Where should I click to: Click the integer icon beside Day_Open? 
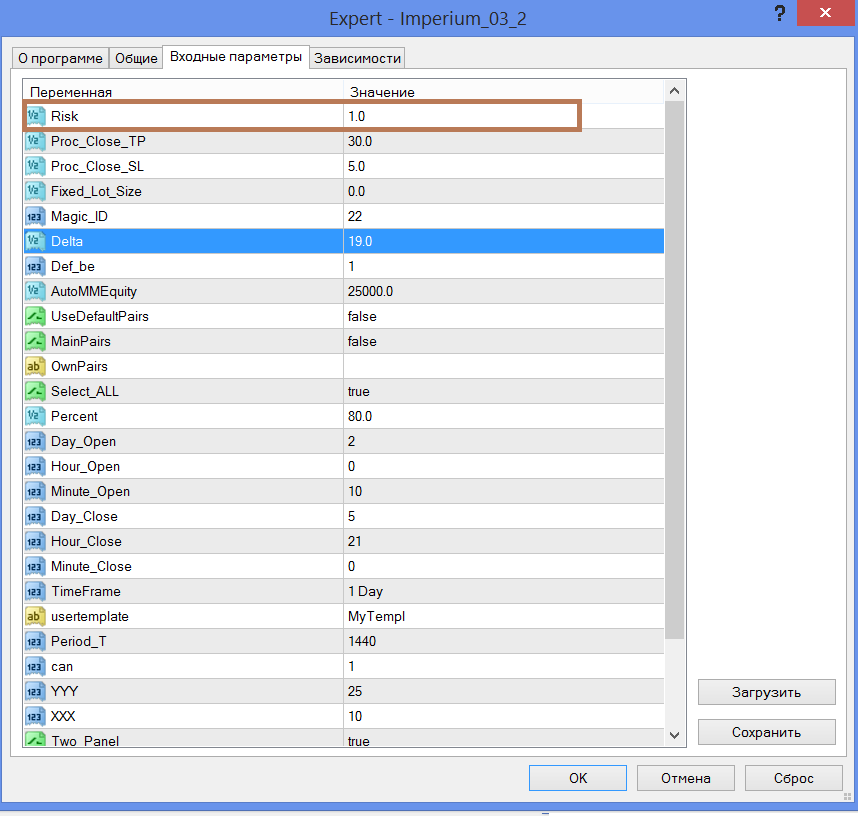pos(35,442)
